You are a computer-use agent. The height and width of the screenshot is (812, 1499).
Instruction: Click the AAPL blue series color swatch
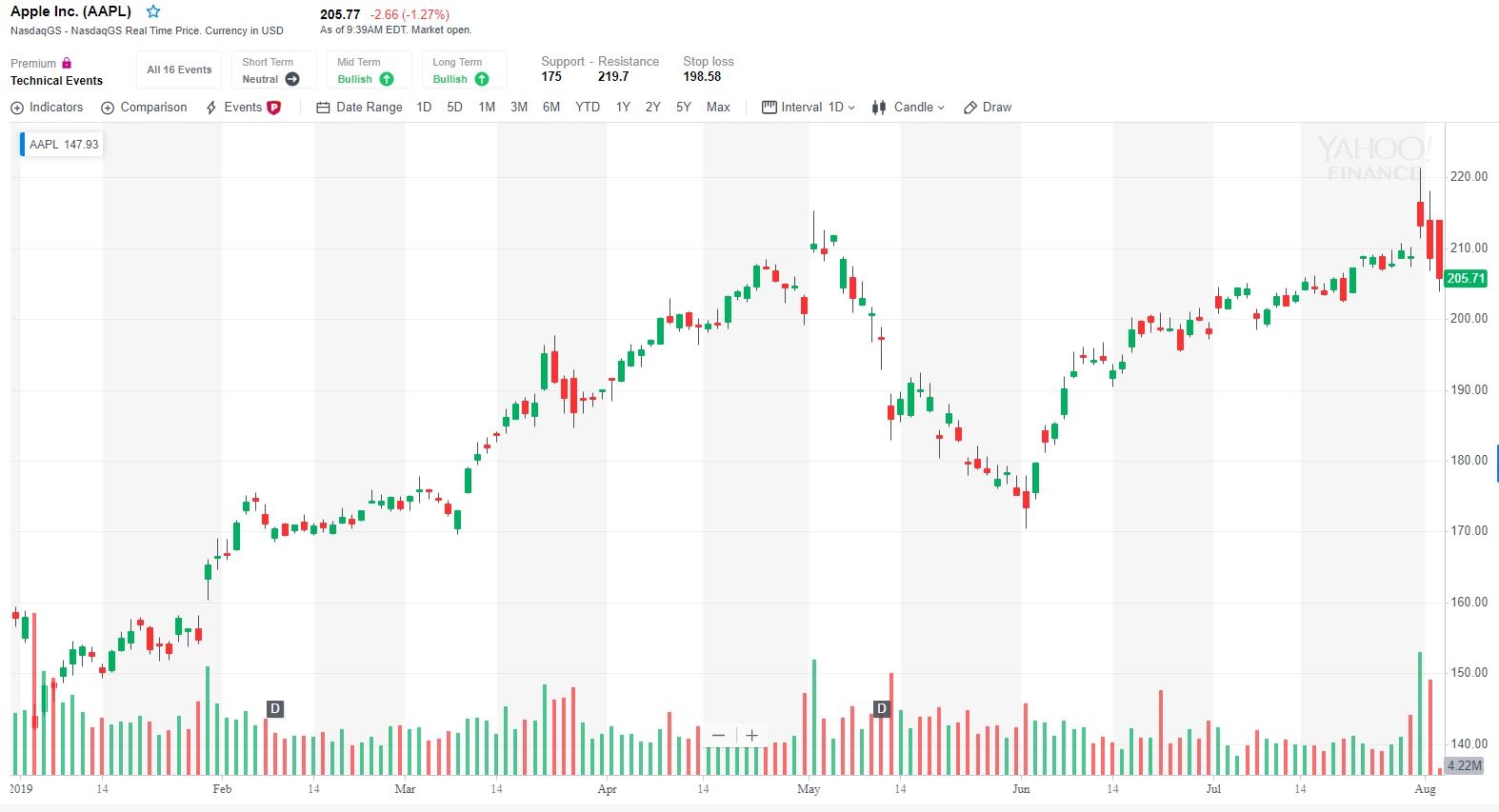[23, 145]
